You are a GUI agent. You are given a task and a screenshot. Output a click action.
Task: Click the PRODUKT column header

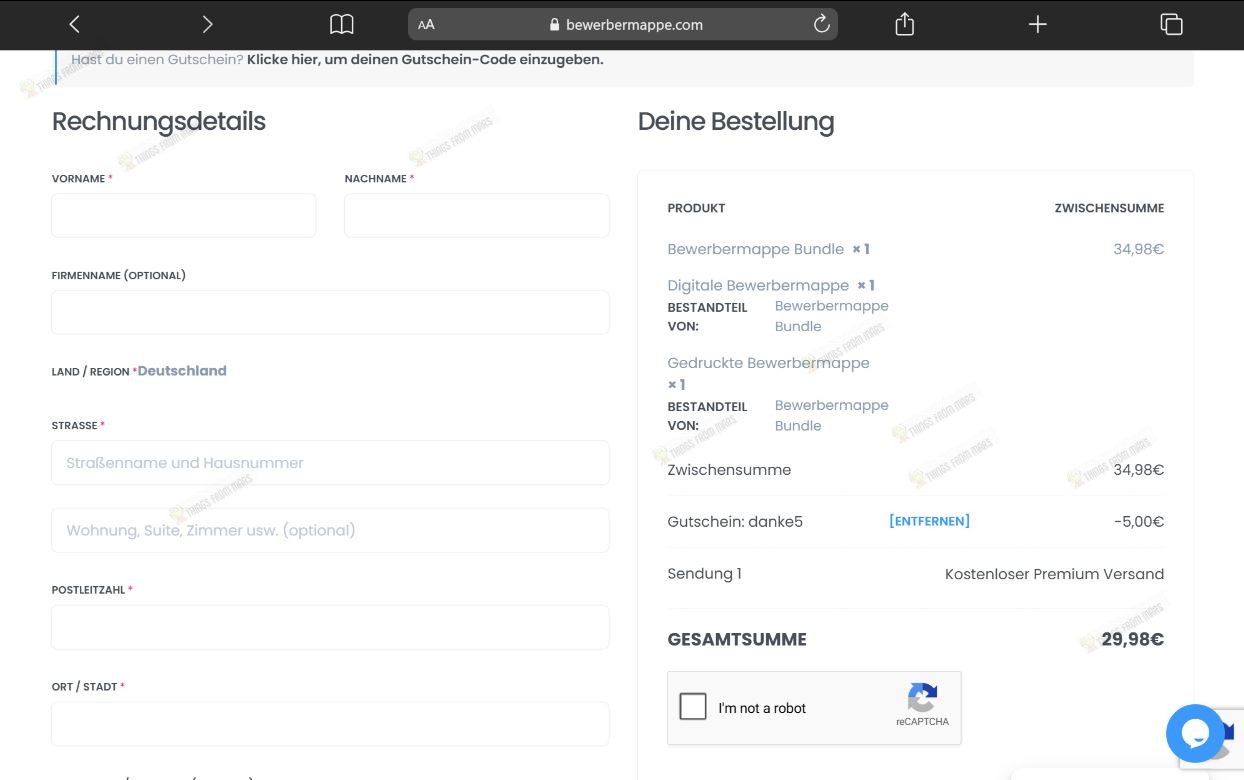(696, 208)
